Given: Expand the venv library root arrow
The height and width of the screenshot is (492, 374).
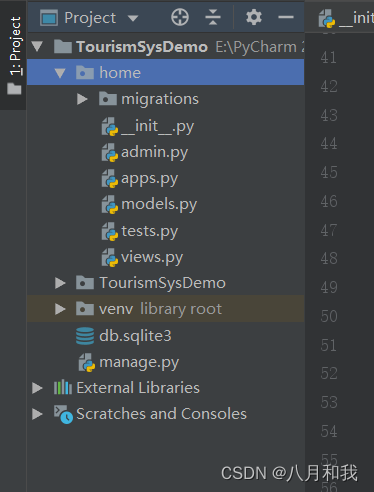Looking at the screenshot, I should [60, 309].
